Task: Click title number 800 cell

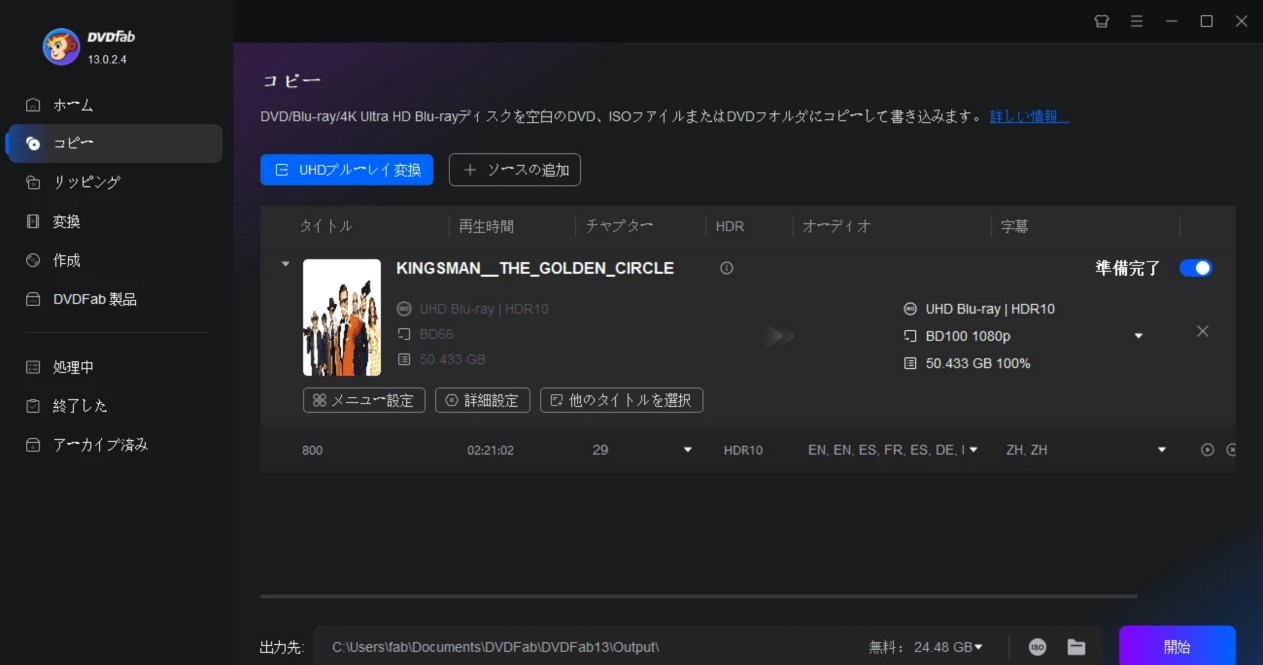Action: pyautogui.click(x=312, y=450)
